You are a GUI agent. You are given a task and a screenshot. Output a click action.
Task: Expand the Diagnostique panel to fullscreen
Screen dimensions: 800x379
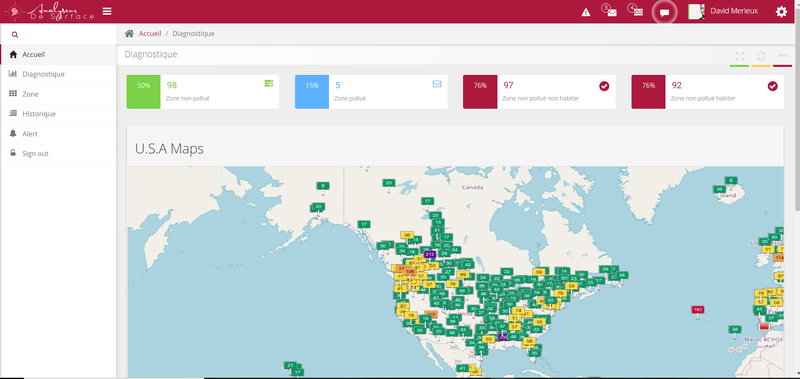tap(739, 56)
